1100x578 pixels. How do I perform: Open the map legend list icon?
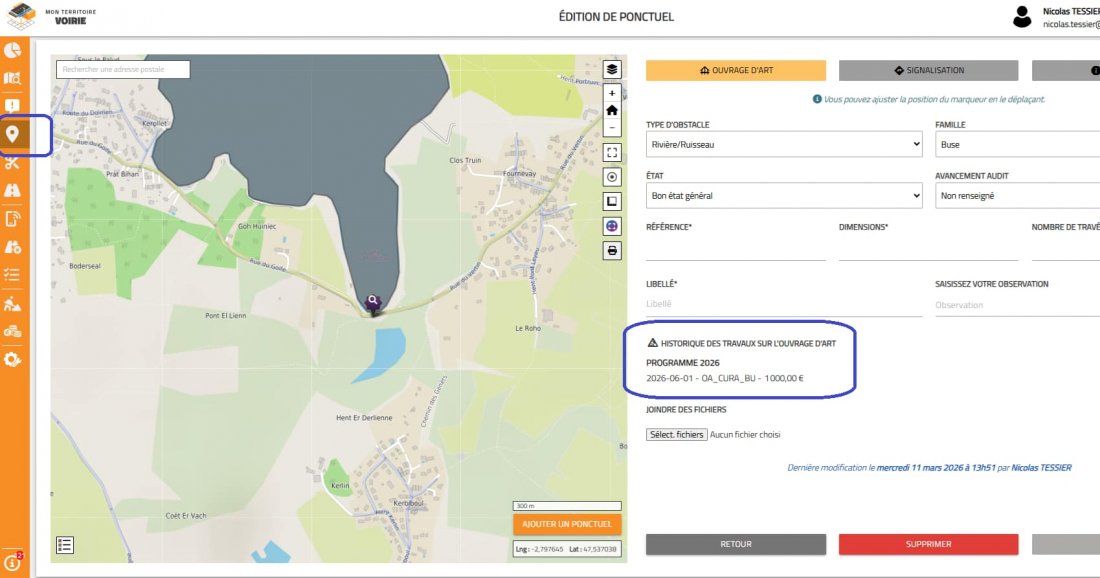coord(66,544)
